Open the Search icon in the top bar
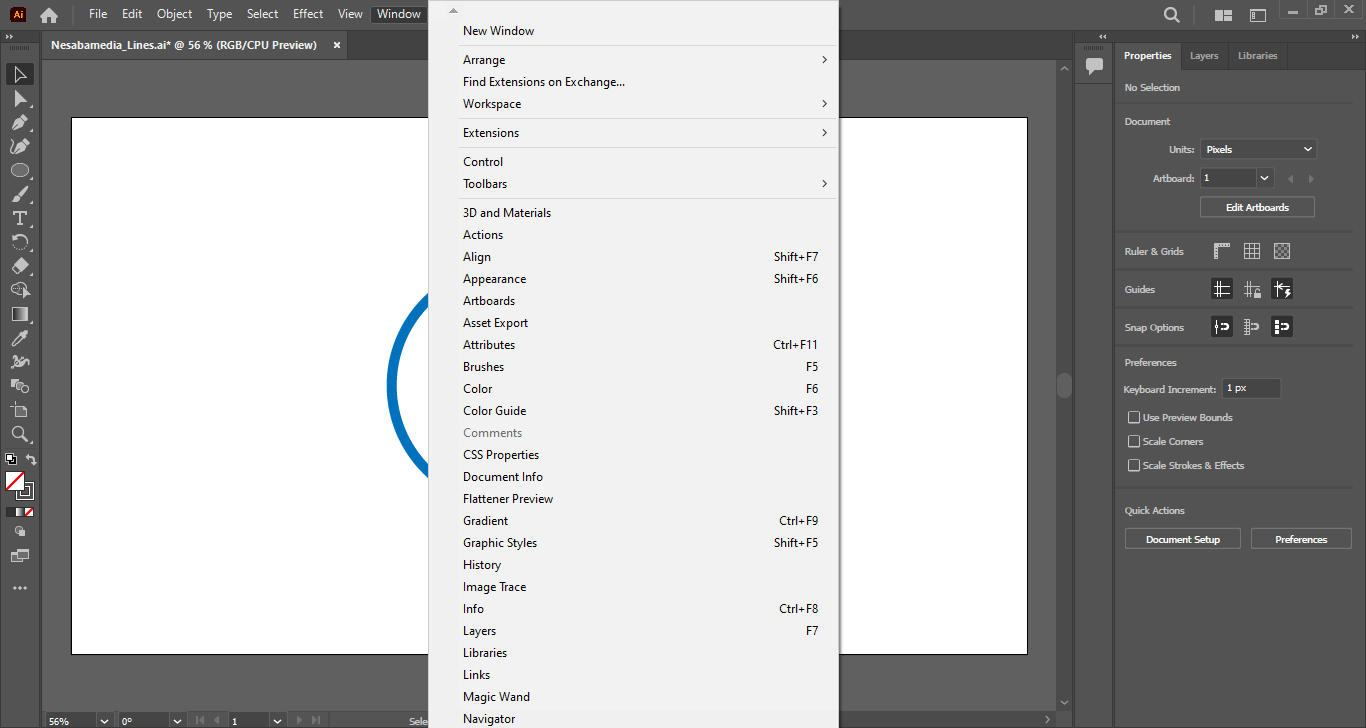 point(1171,14)
